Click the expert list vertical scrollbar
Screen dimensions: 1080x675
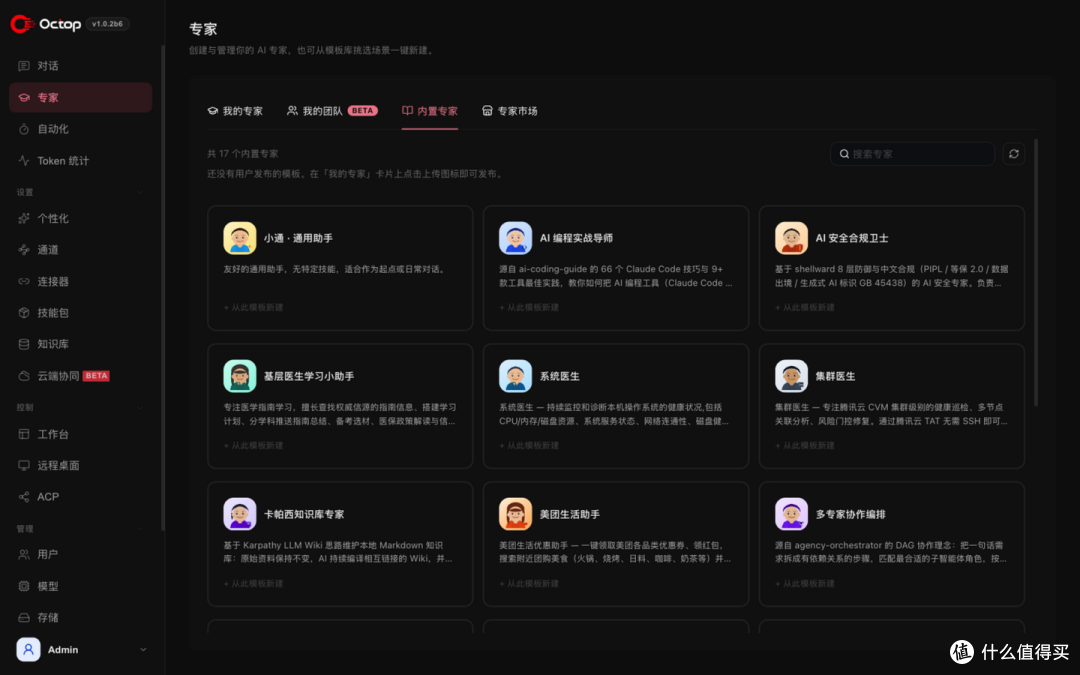[x=1035, y=273]
